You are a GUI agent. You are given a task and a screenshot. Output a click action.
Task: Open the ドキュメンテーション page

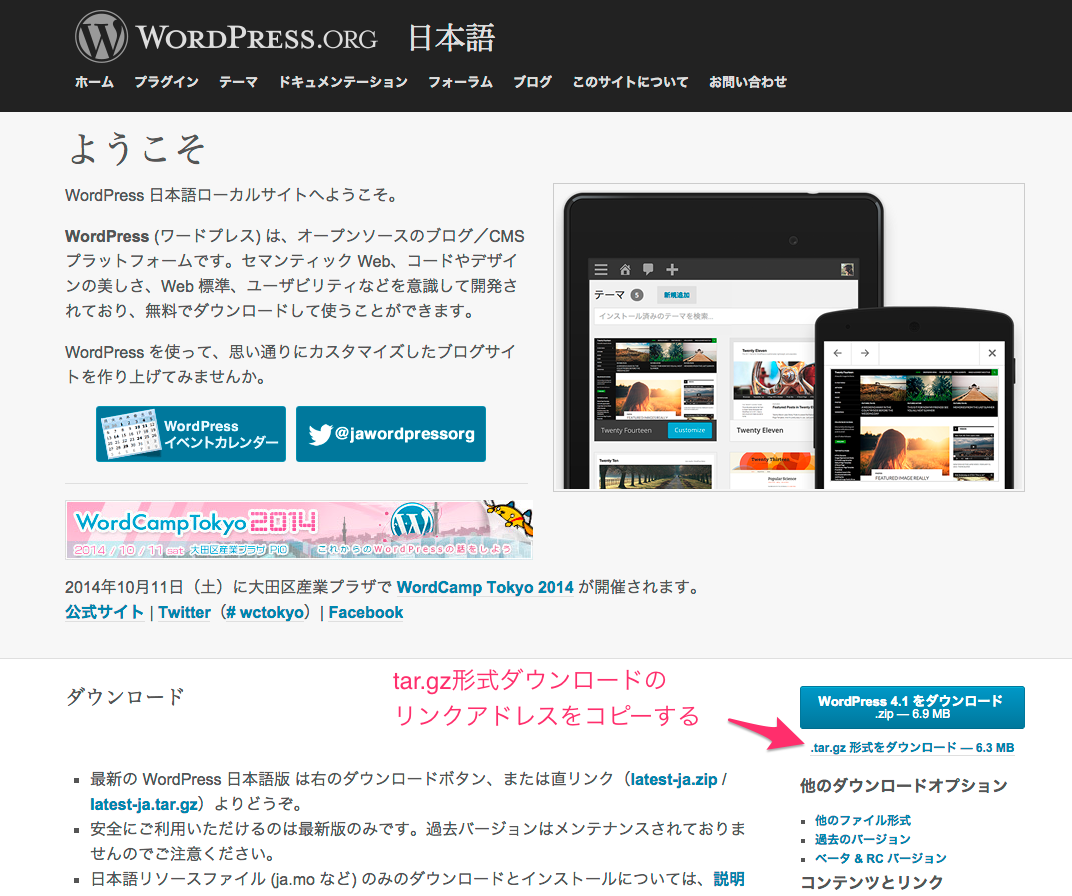343,82
